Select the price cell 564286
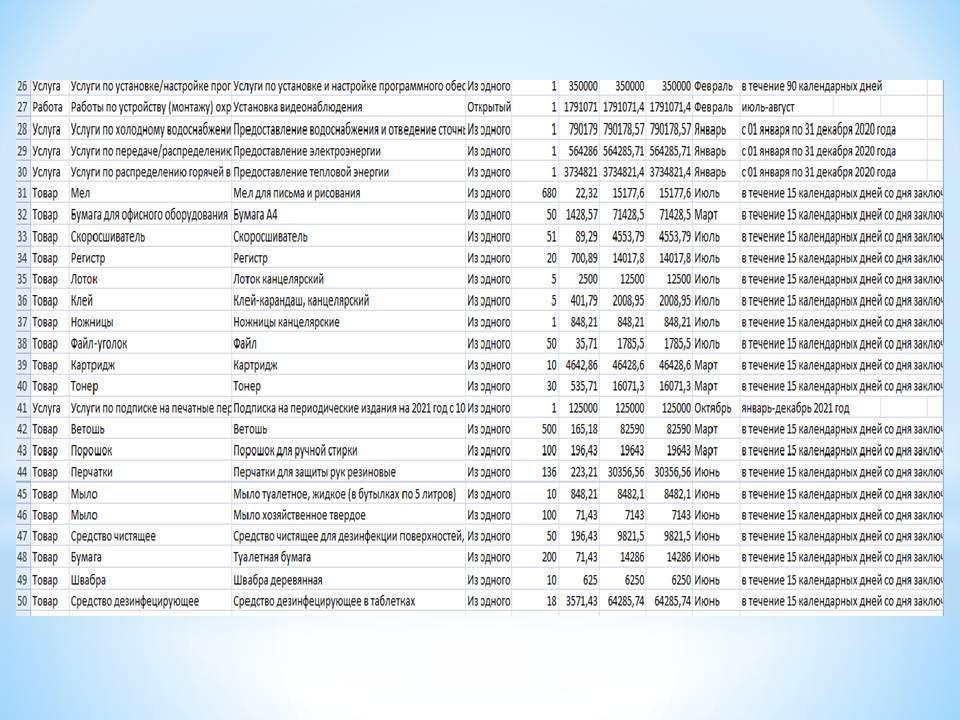 (582, 151)
